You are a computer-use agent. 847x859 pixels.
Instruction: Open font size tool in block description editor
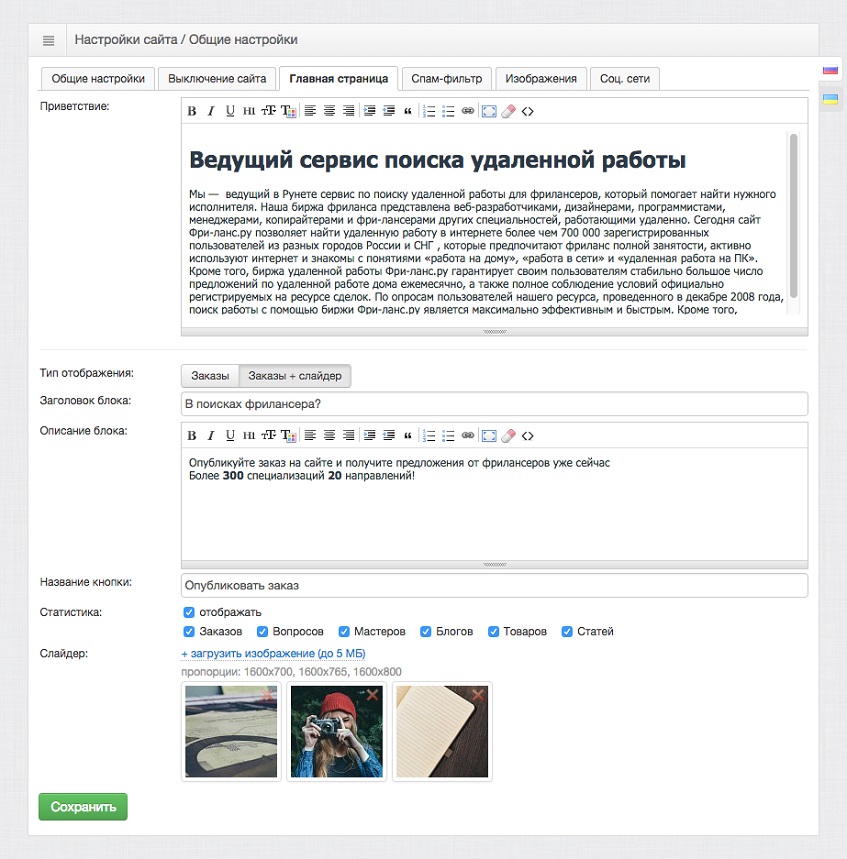pyautogui.click(x=268, y=436)
